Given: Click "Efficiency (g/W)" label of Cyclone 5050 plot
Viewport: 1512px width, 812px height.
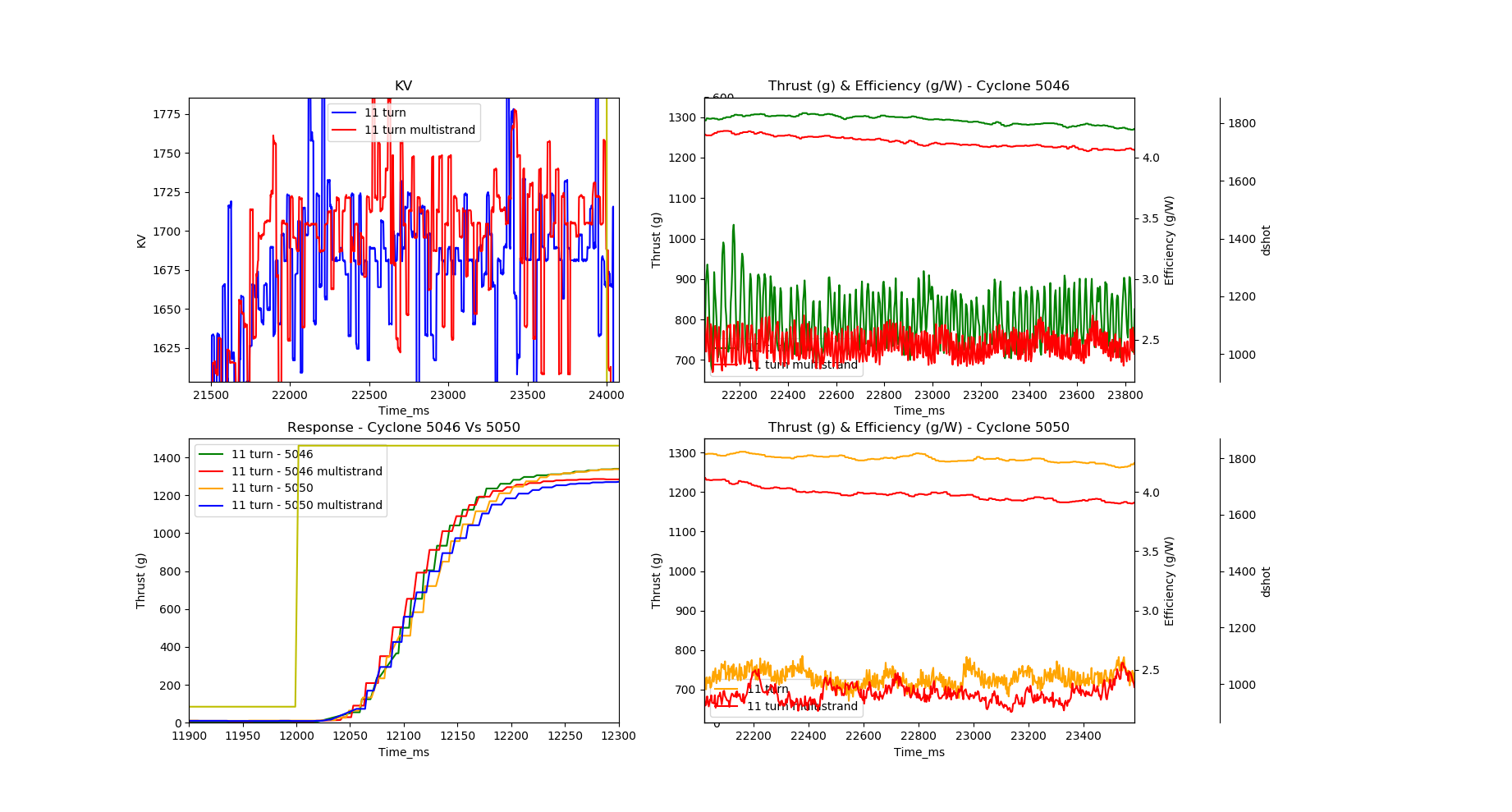Looking at the screenshot, I should coord(1170,580).
